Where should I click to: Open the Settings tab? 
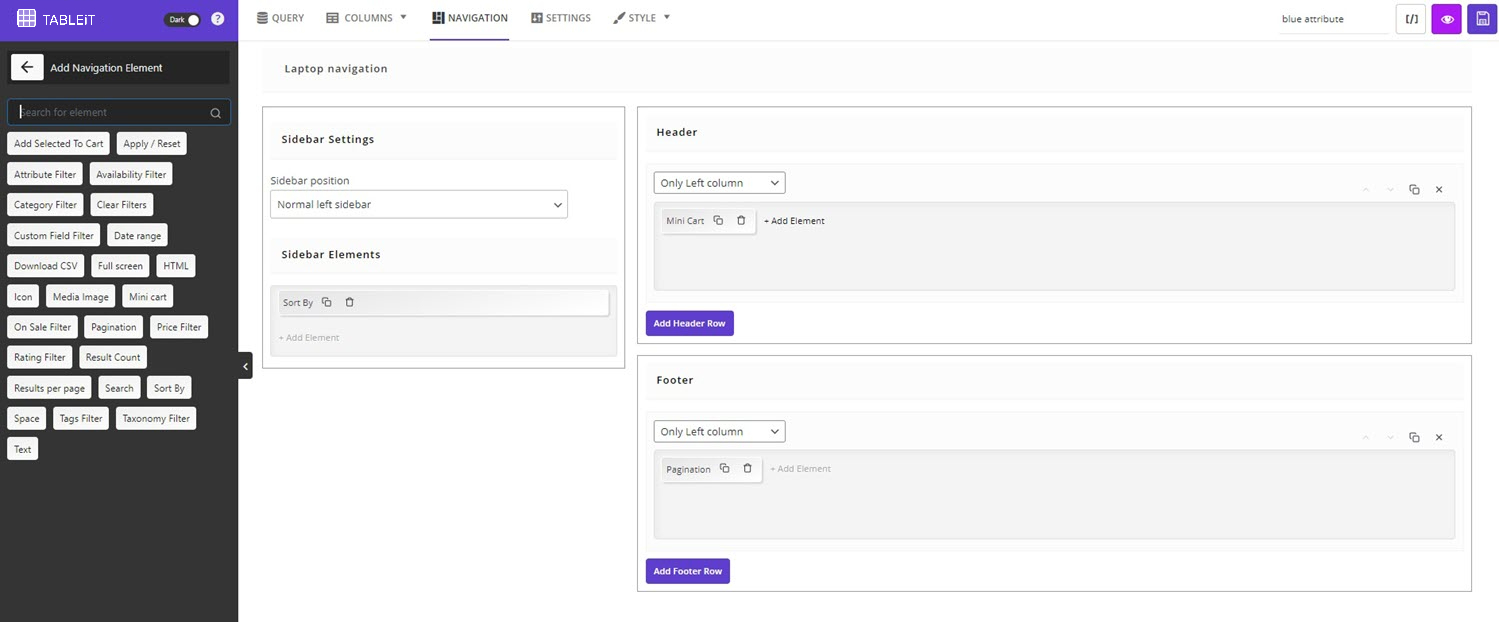560,18
